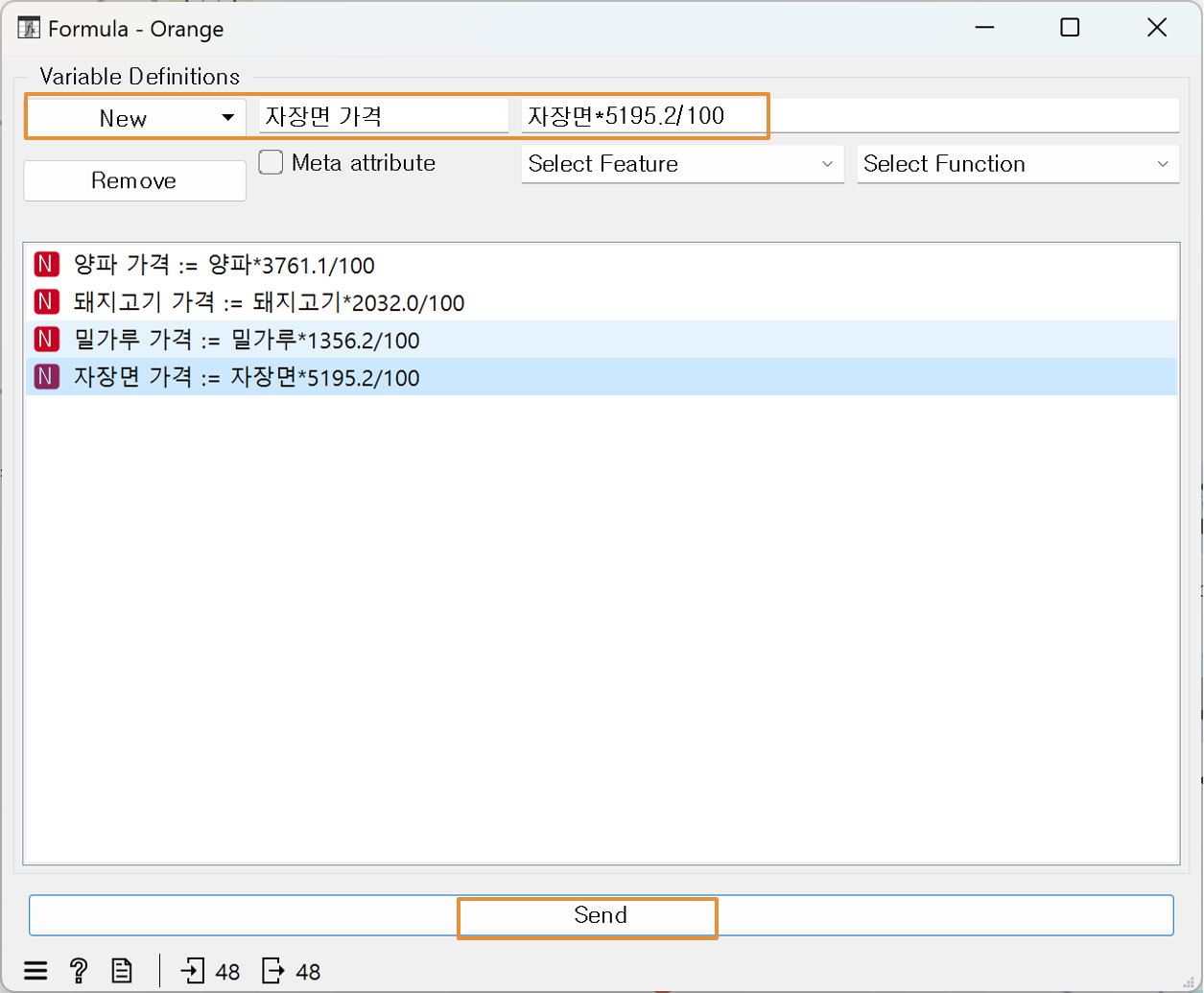Click the Send button
The width and height of the screenshot is (1204, 993).
click(x=602, y=915)
